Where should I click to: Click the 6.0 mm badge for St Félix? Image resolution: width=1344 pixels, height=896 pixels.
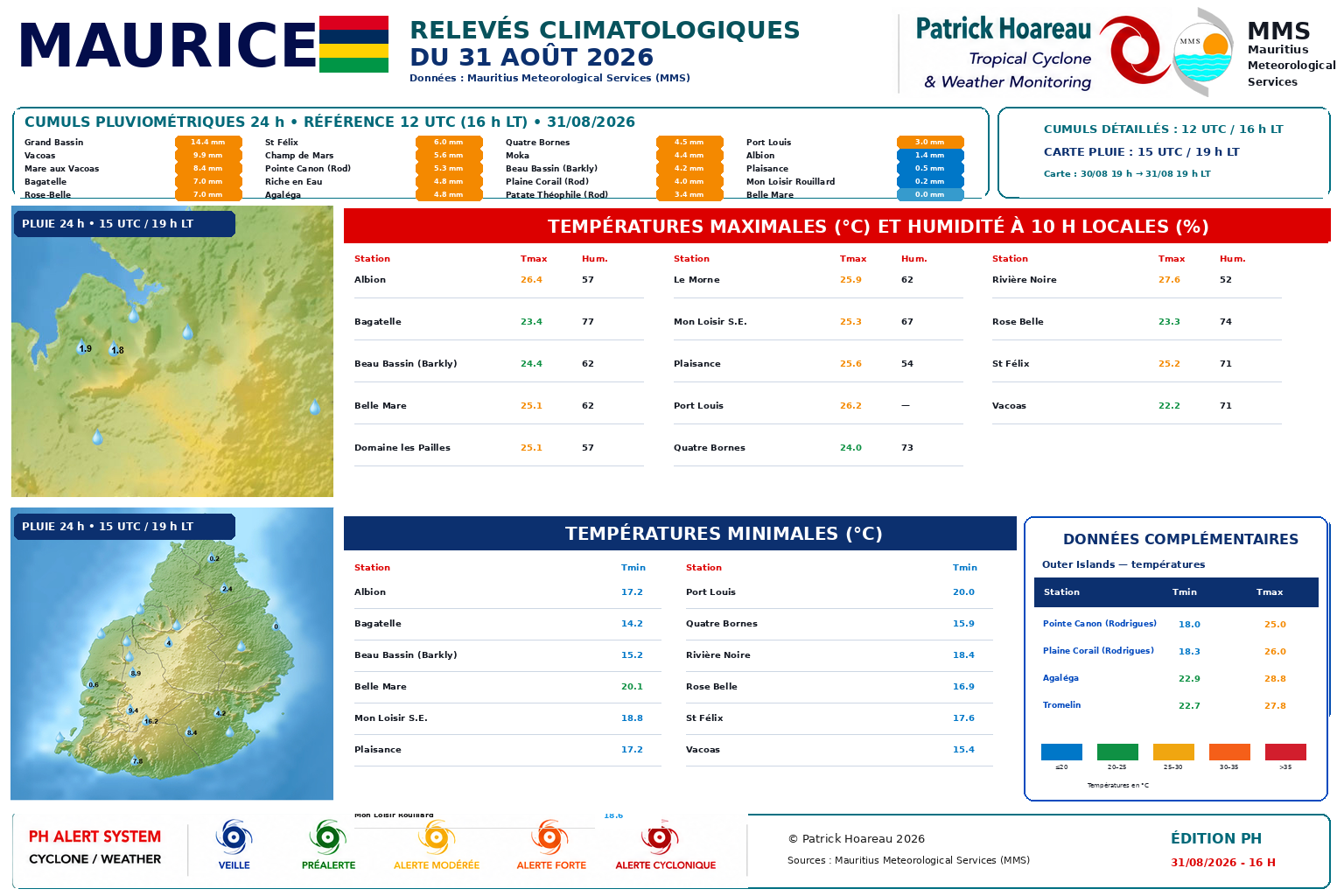tap(449, 142)
